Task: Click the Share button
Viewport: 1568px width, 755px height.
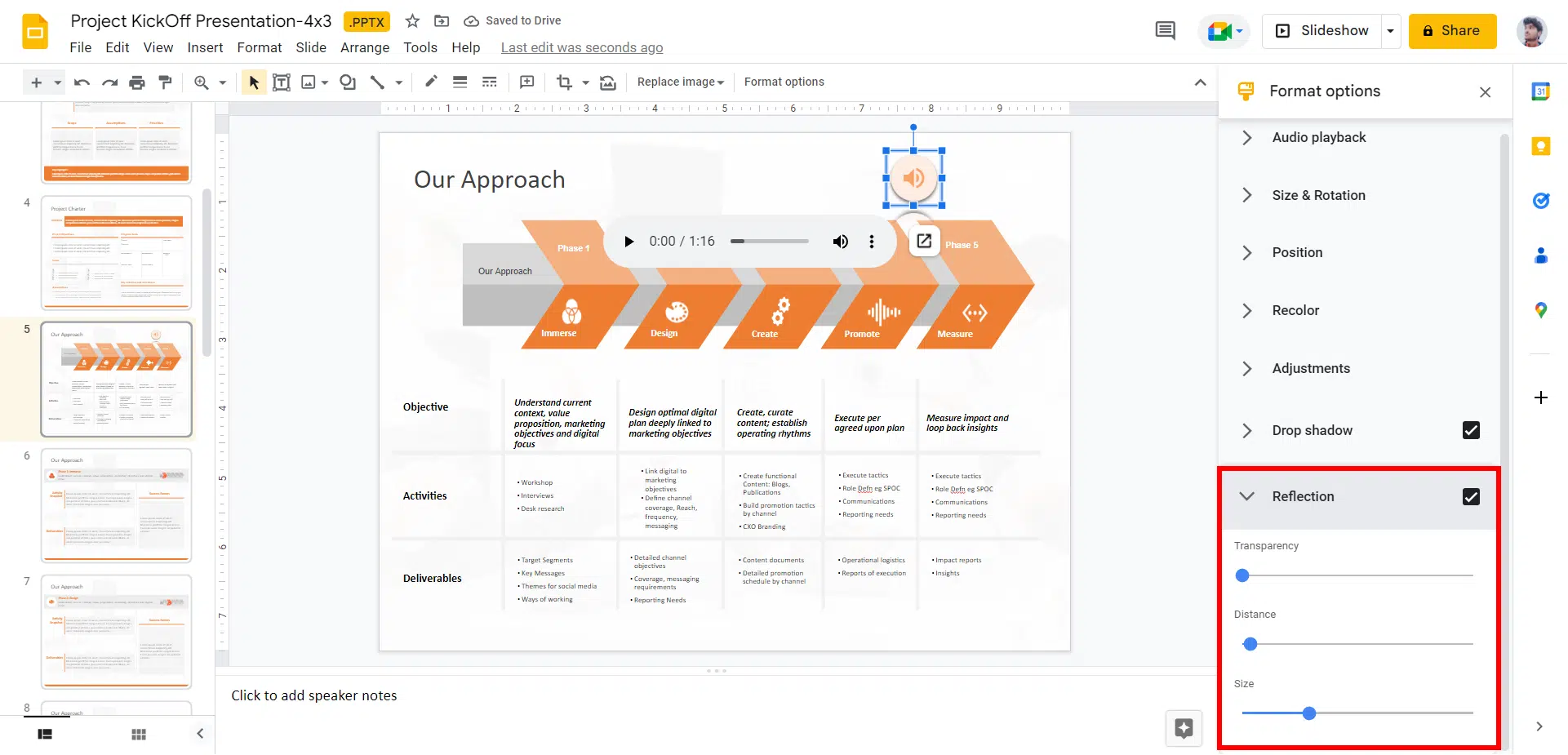Action: coord(1451,31)
